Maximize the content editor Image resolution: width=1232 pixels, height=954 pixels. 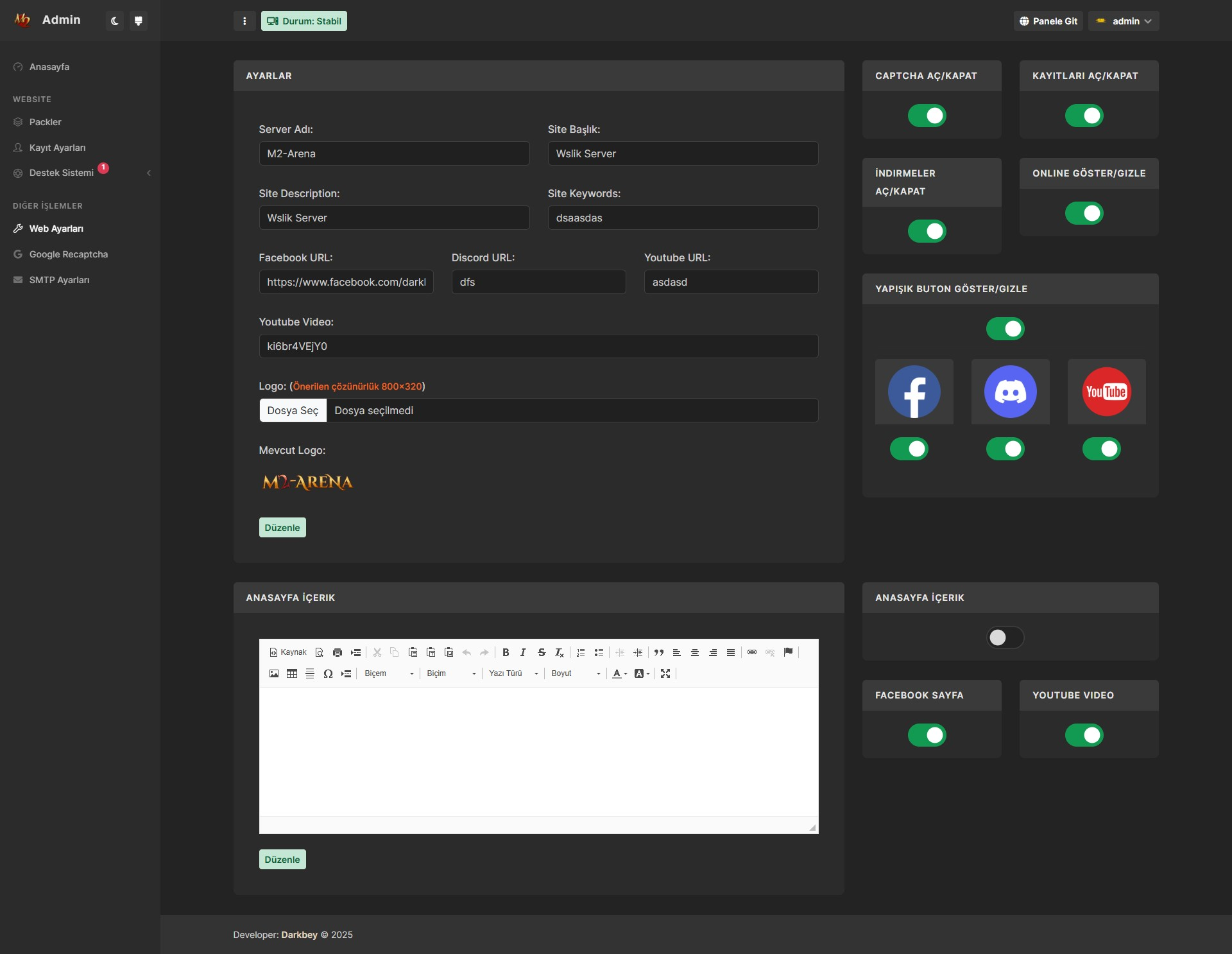tap(665, 673)
